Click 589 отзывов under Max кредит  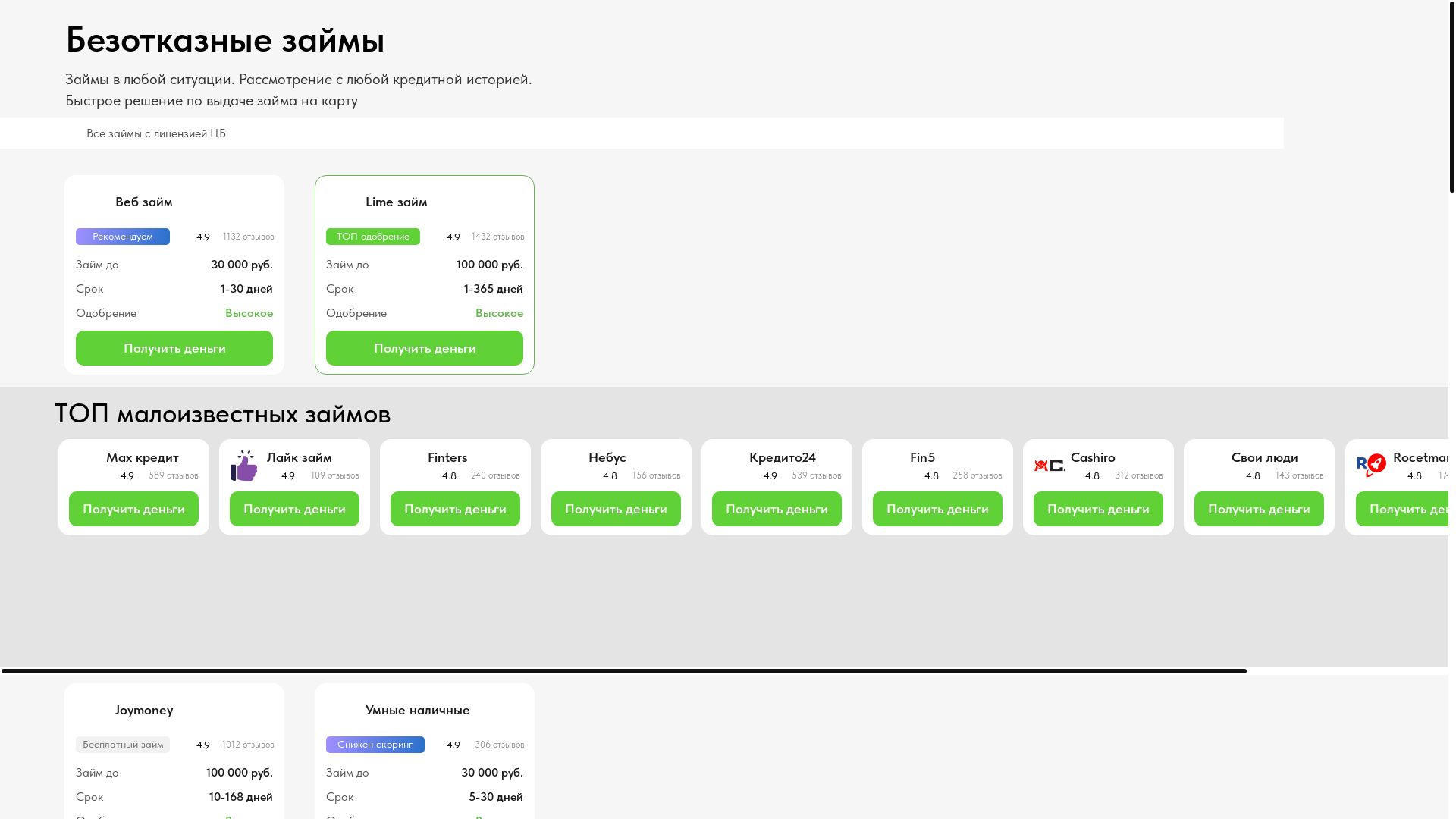174,475
